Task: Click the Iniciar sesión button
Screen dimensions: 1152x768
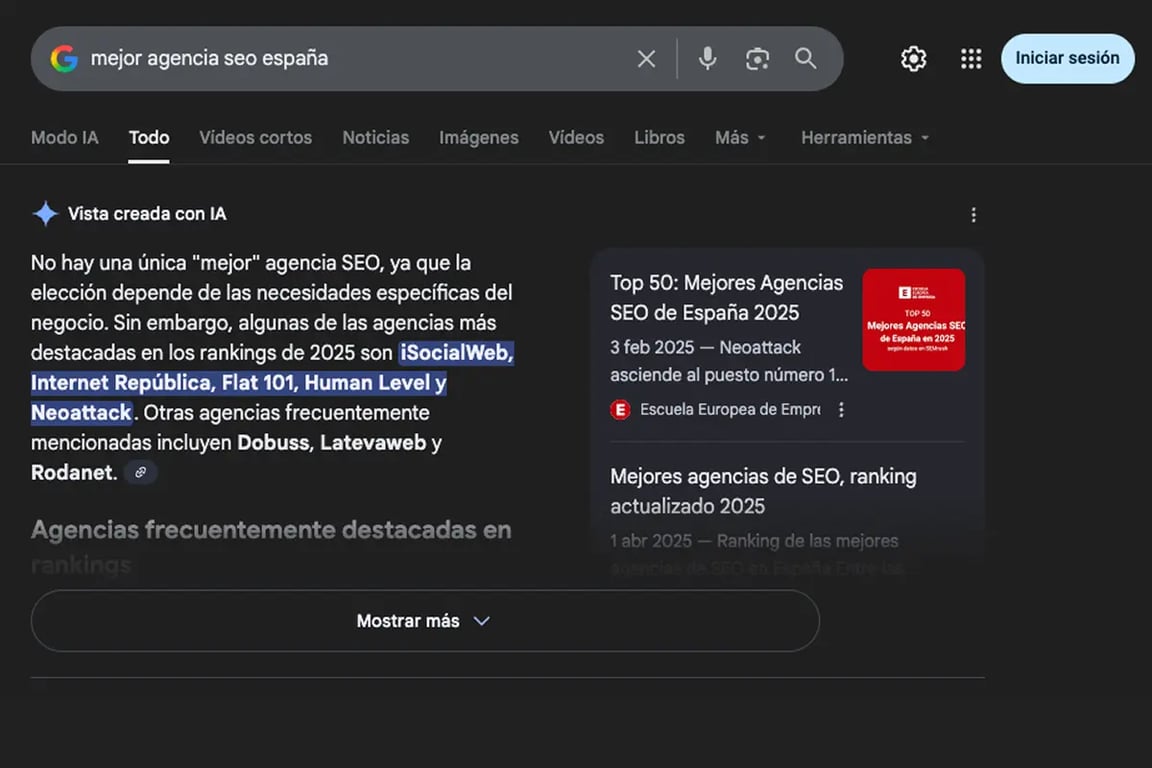Action: 1067,58
